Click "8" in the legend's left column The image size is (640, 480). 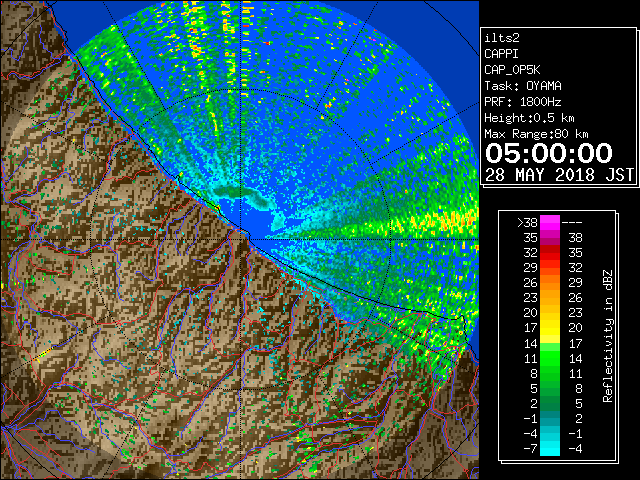(534, 373)
